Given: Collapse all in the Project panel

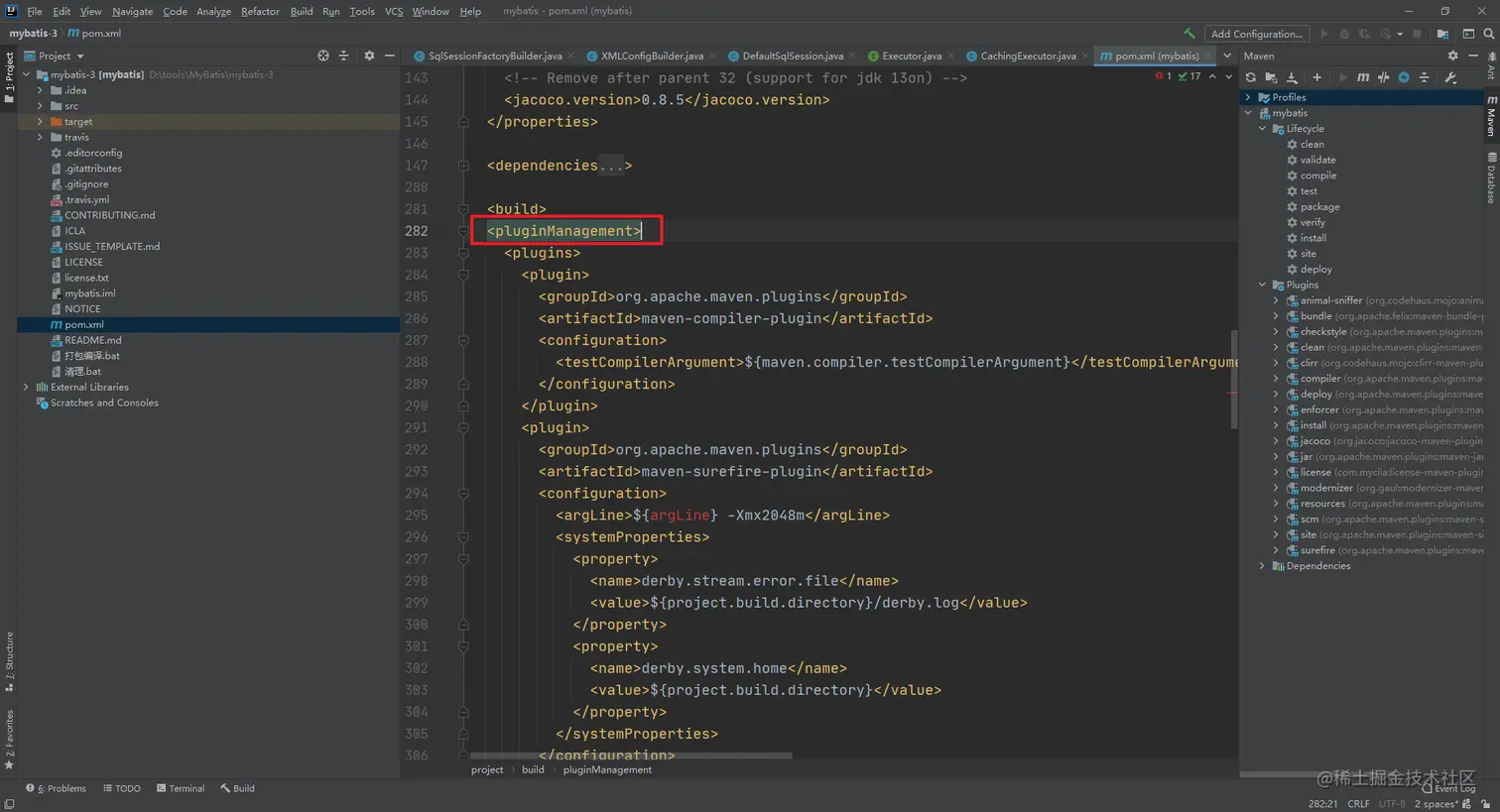Looking at the screenshot, I should 344,56.
